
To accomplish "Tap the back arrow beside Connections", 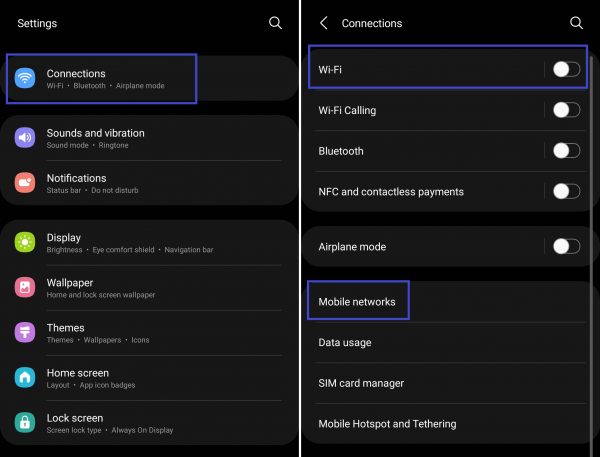I will coord(323,23).
